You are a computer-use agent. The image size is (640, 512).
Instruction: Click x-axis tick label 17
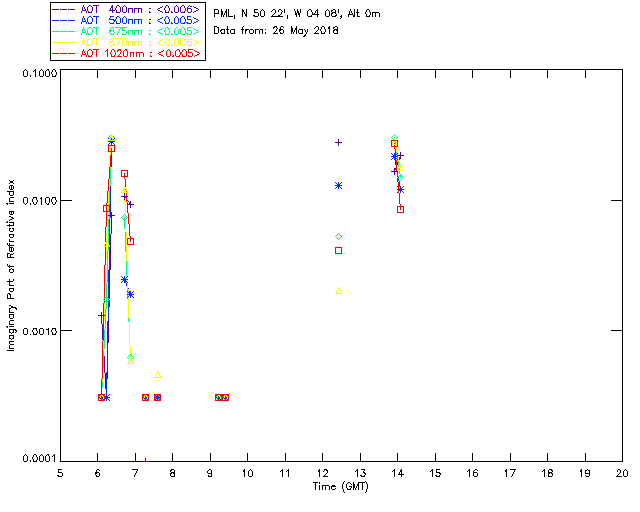(510, 473)
